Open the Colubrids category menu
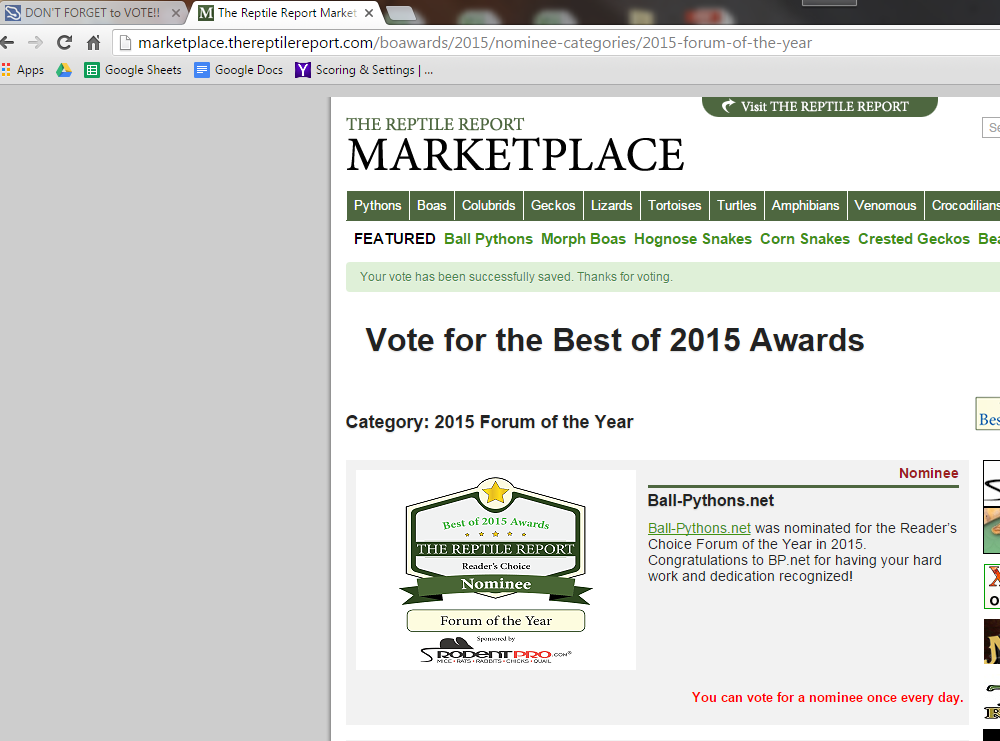Image resolution: width=1000 pixels, height=741 pixels. pos(489,205)
